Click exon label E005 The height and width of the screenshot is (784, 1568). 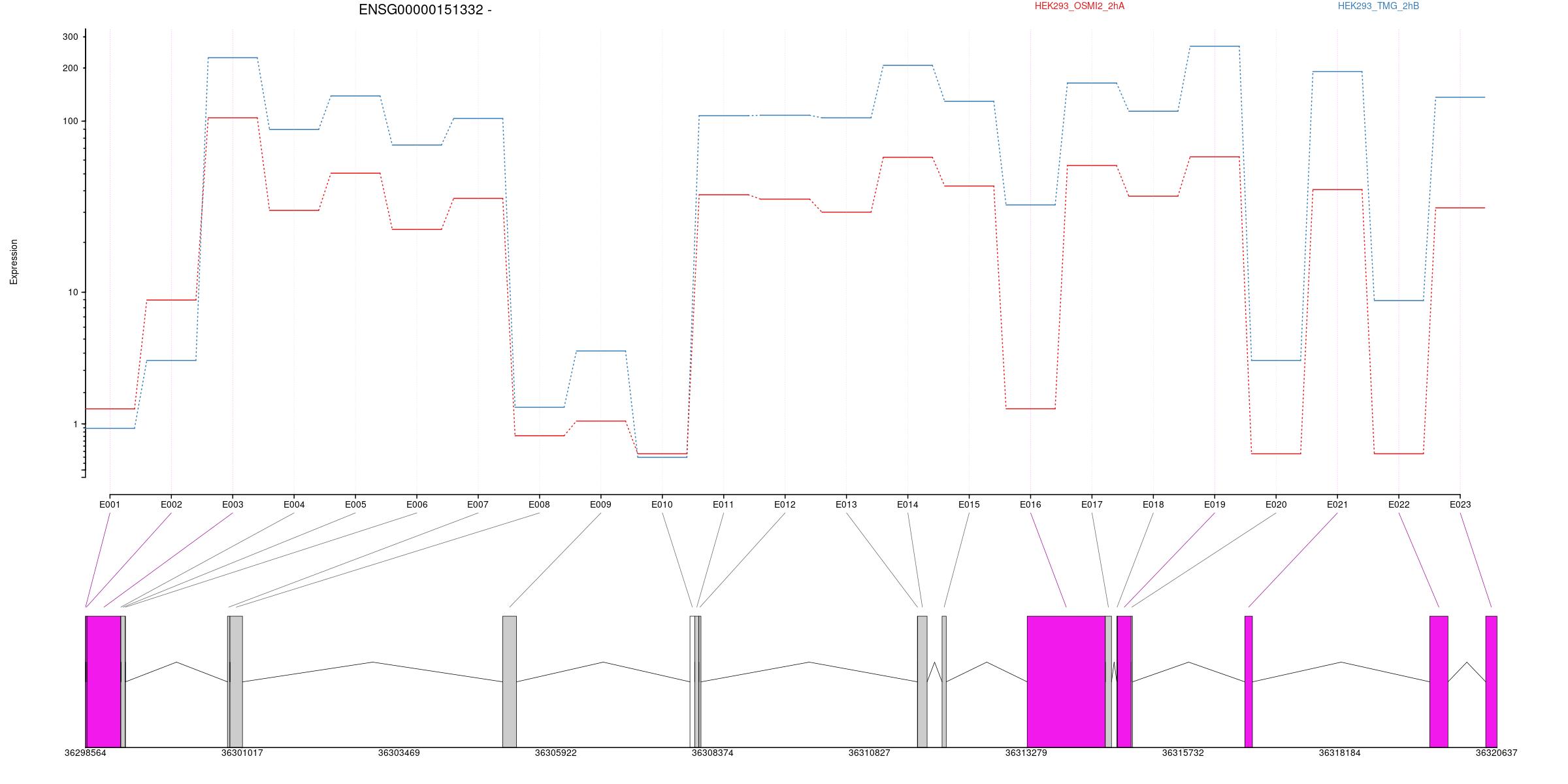[x=355, y=504]
